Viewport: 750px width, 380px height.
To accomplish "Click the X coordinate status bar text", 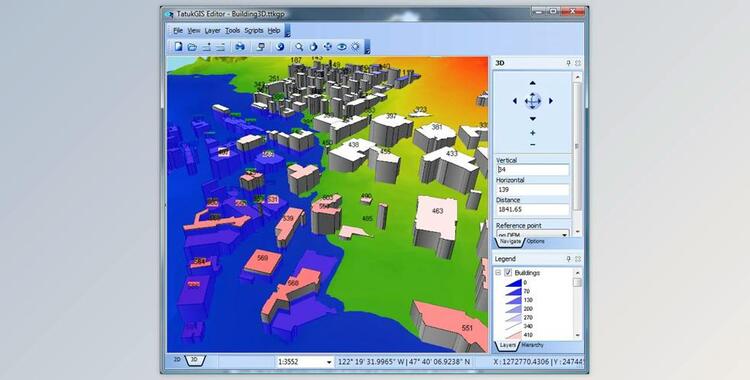I will (x=539, y=362).
